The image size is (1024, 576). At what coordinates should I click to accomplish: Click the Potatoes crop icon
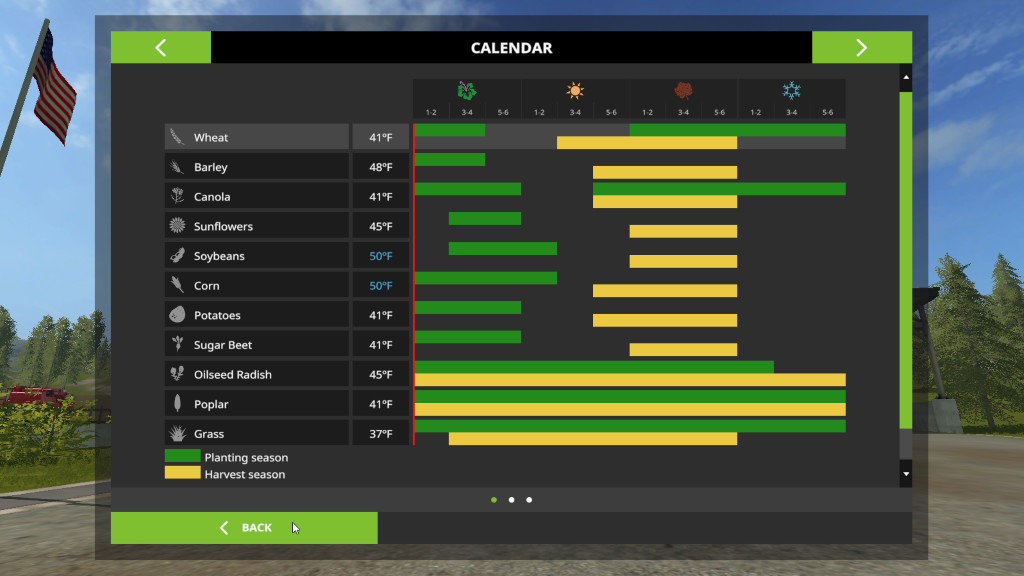coord(177,315)
